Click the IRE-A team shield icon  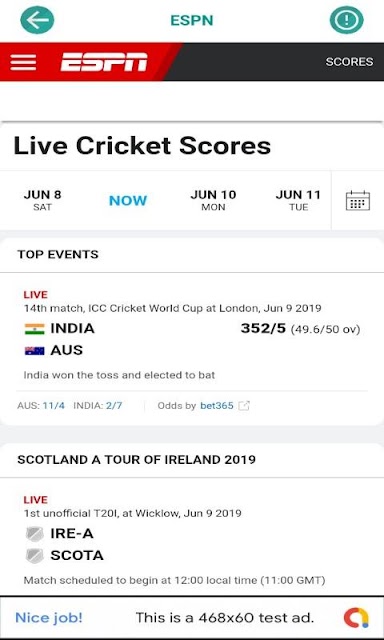point(34,534)
